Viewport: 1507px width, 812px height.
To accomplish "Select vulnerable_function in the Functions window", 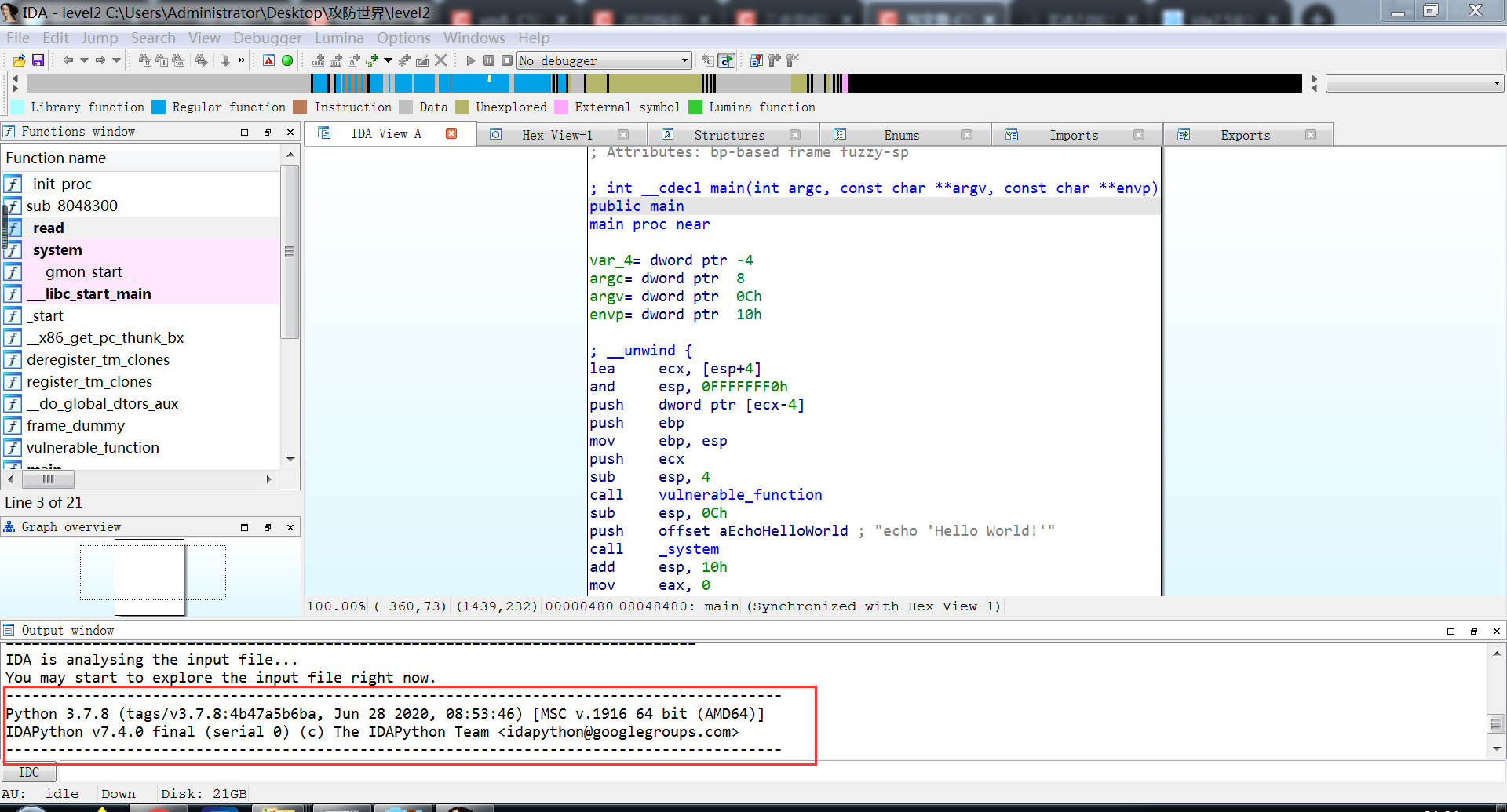I will pos(92,447).
